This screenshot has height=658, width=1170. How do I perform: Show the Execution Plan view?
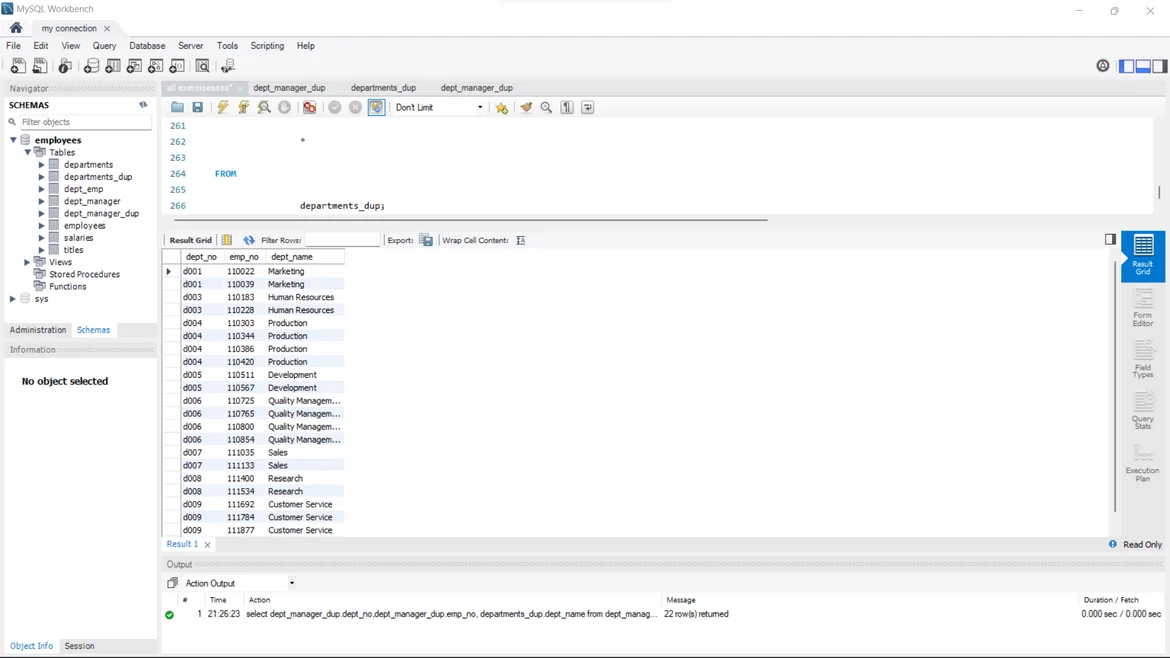click(1142, 465)
